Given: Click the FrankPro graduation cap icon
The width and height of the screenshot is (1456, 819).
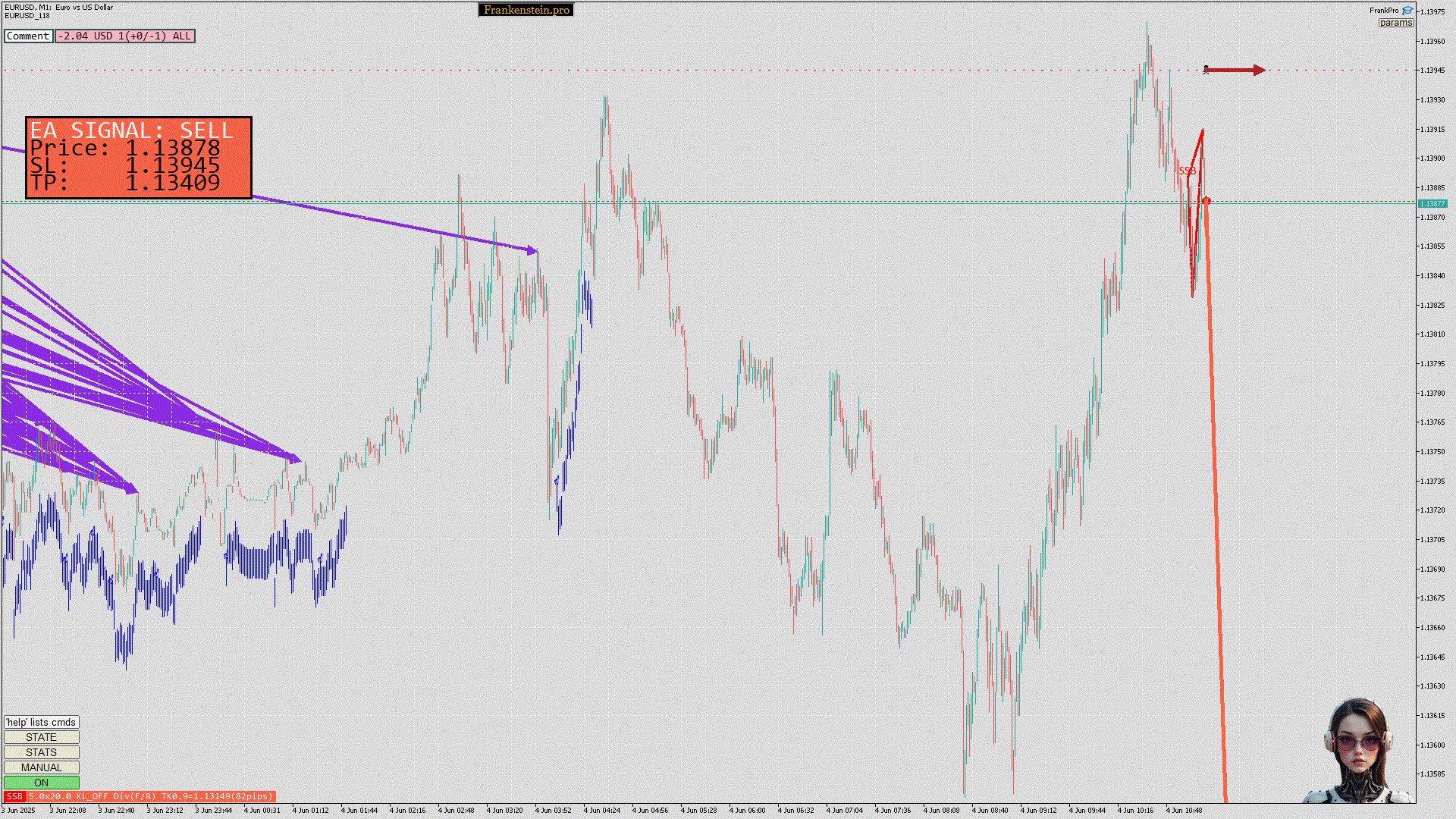Looking at the screenshot, I should pos(1407,11).
